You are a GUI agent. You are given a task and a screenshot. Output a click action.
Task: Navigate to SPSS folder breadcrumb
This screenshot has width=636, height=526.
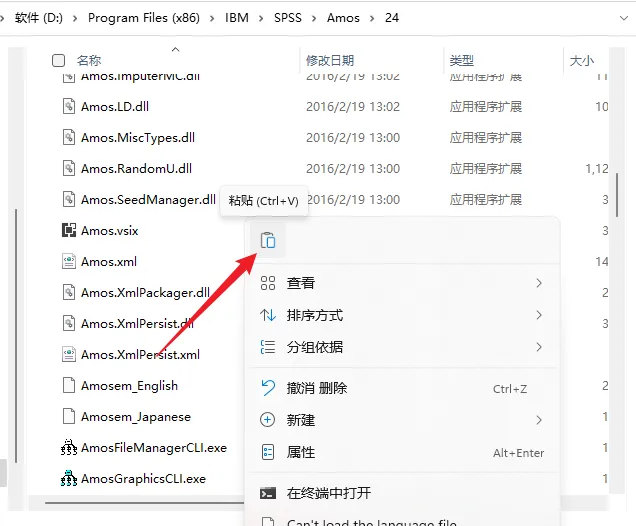click(288, 18)
